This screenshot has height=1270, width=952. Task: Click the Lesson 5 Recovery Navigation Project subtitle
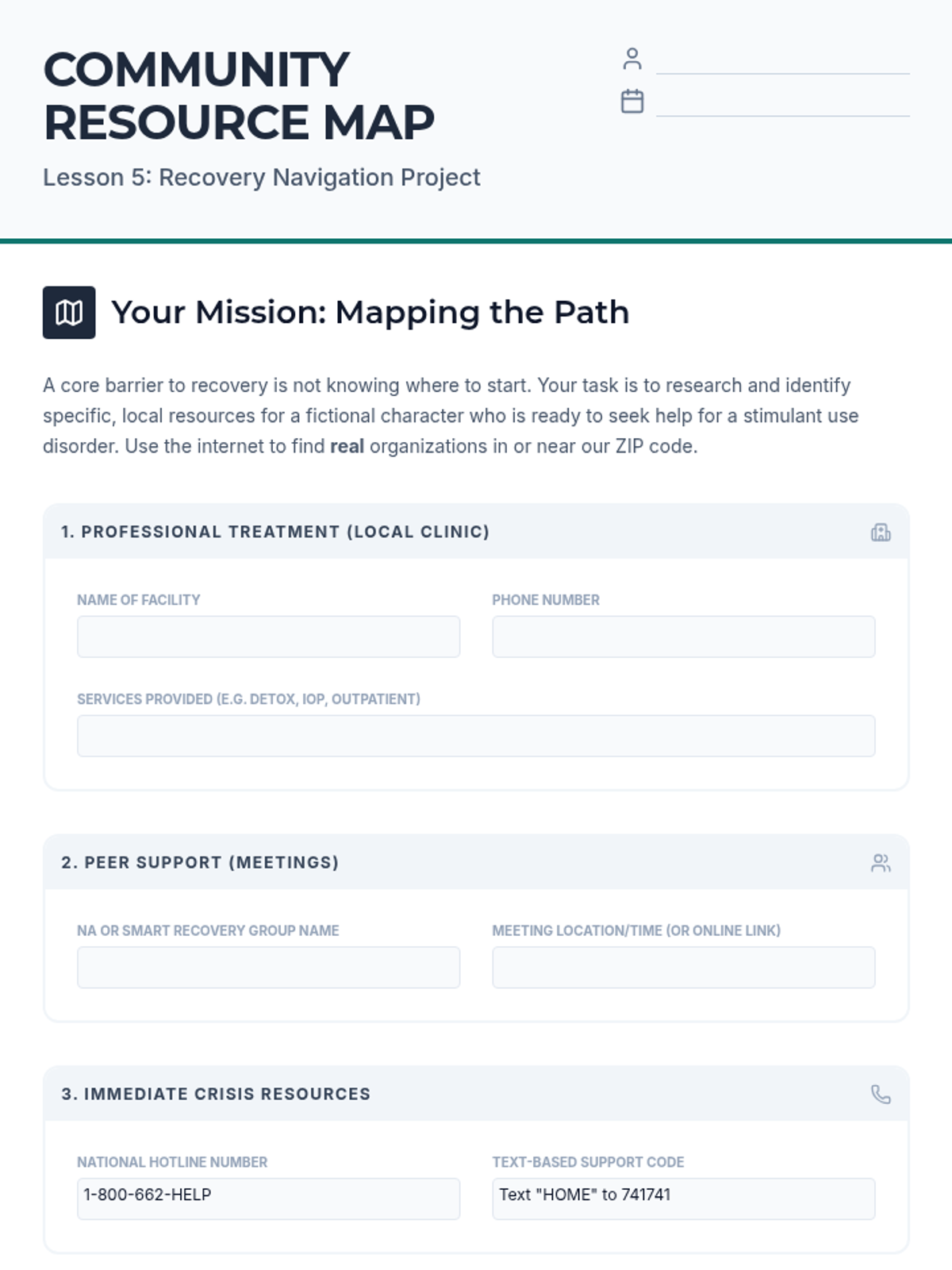[262, 178]
